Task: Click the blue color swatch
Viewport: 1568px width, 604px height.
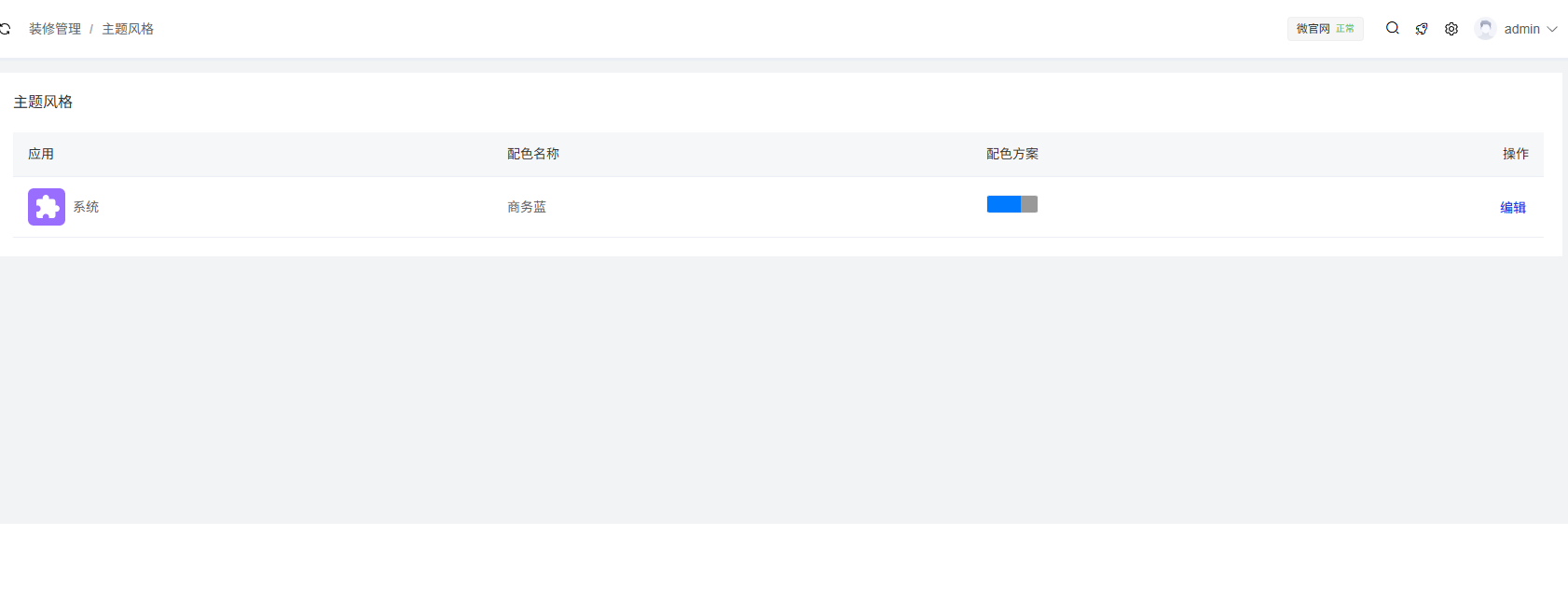Action: coord(1003,204)
